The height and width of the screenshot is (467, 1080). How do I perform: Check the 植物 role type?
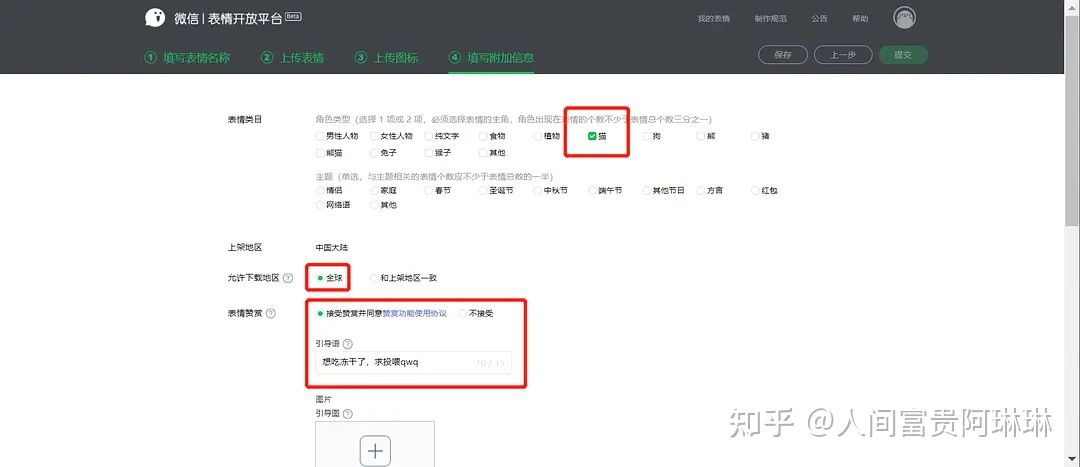538,136
